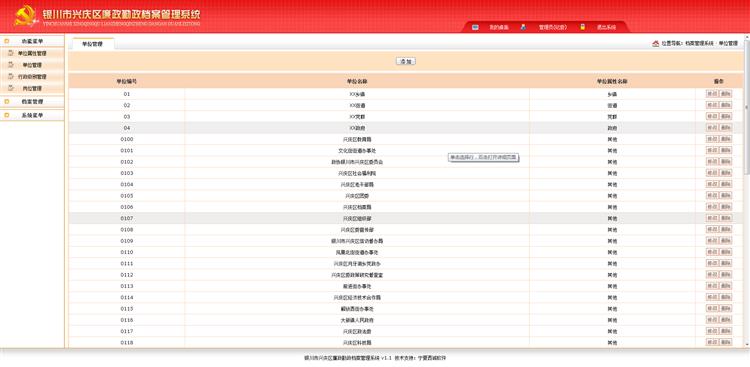Image resolution: width=750 pixels, height=367 pixels.
Task: Click the administrator user icon in header
Action: tap(524, 27)
